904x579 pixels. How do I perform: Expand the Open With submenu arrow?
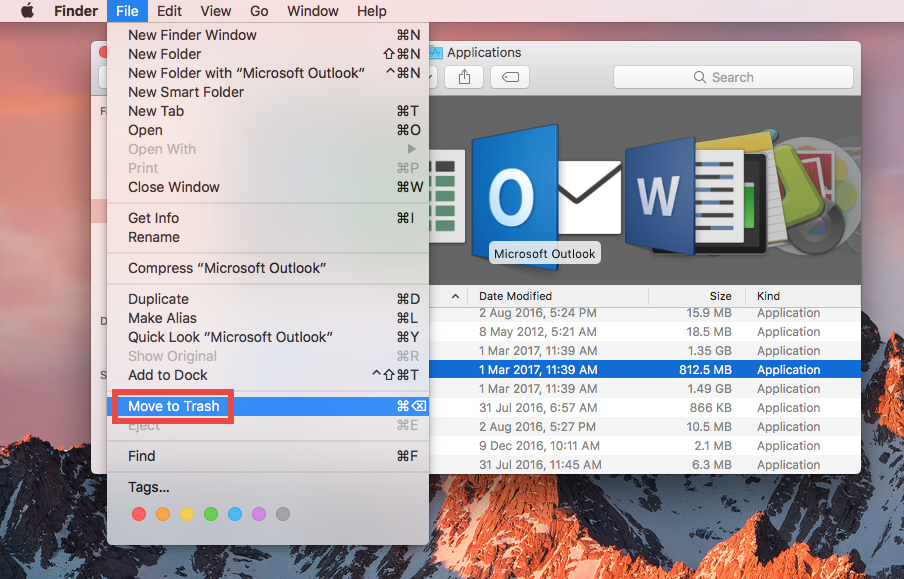click(413, 148)
